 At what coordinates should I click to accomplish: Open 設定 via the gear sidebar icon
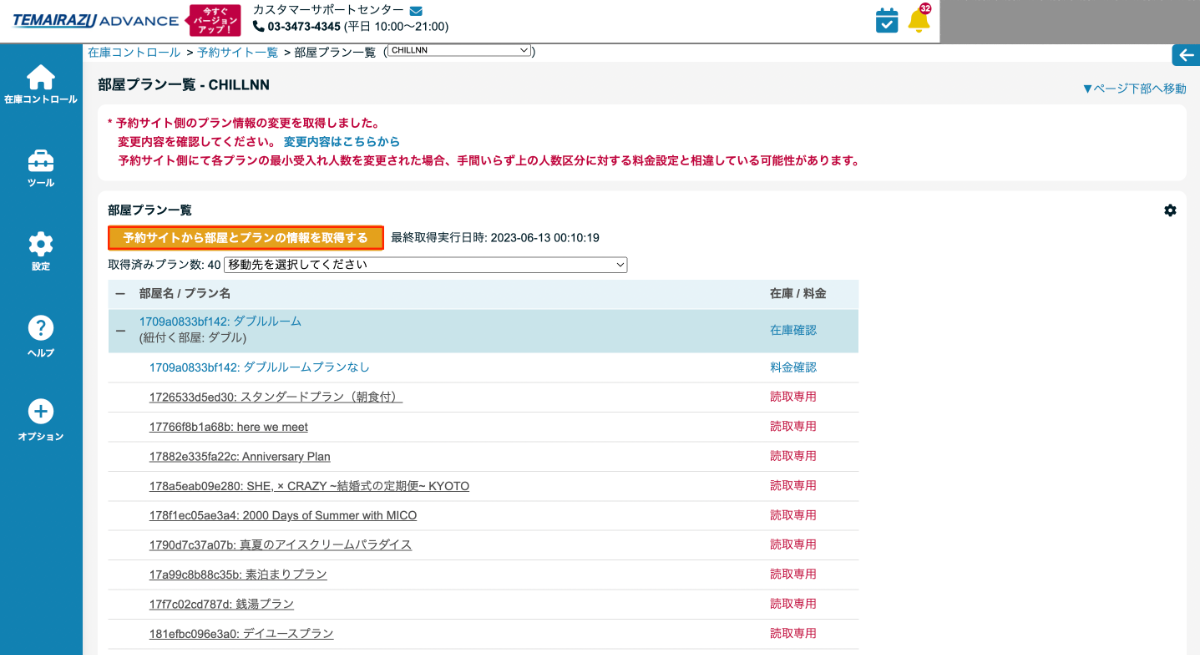click(40, 245)
